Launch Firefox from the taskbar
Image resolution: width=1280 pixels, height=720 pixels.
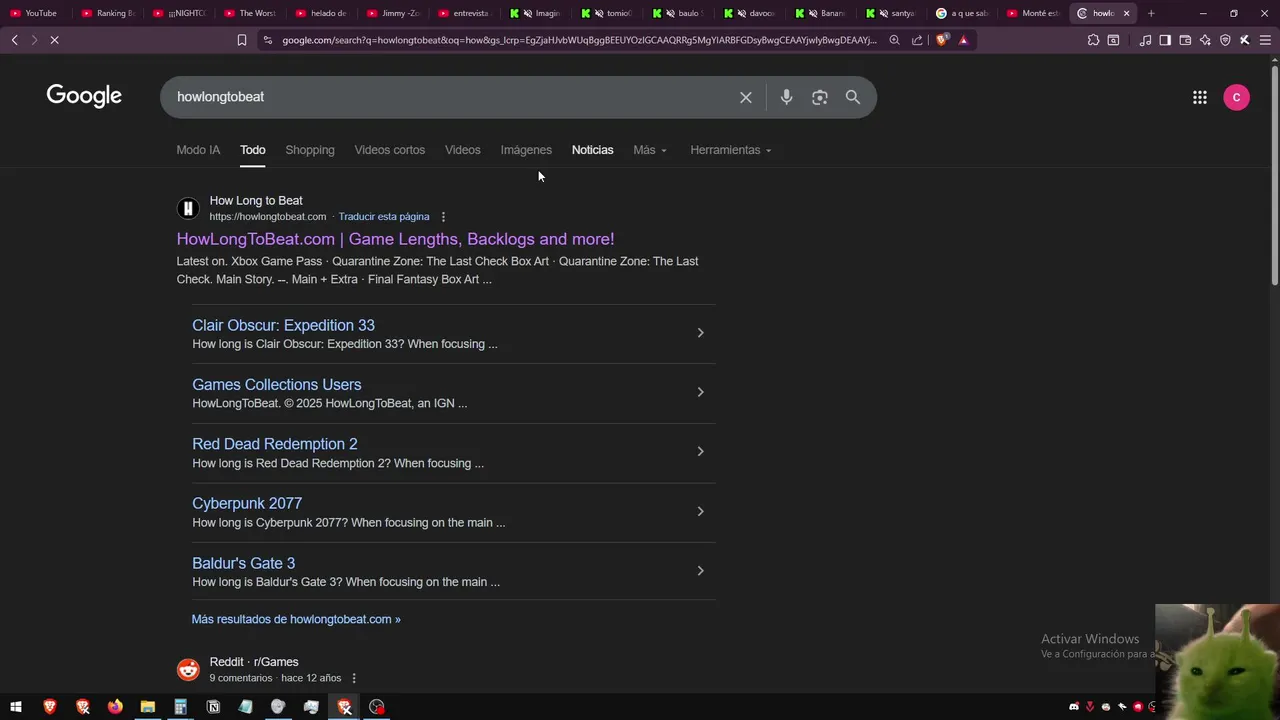point(115,707)
